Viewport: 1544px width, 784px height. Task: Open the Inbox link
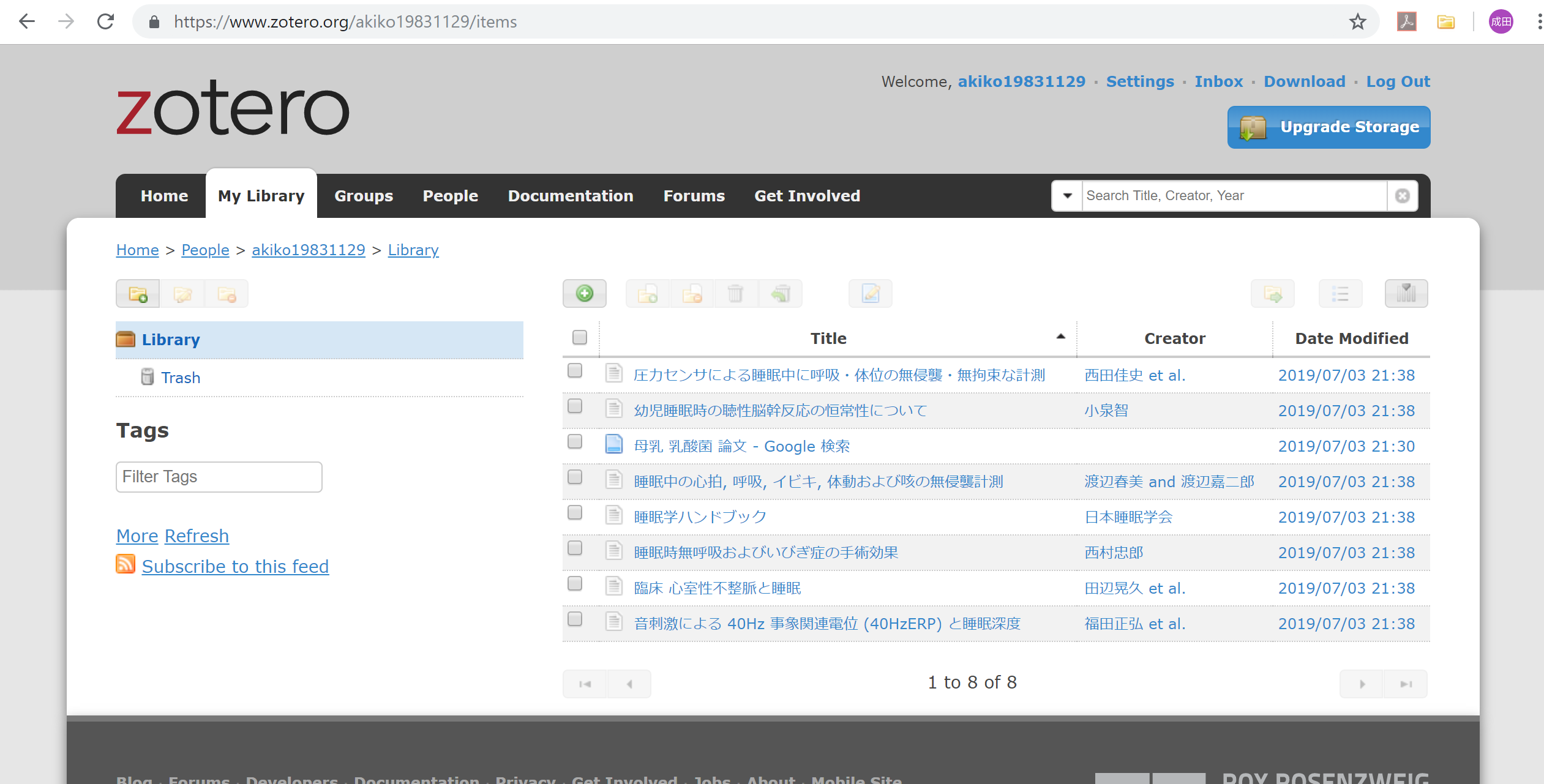[1218, 81]
